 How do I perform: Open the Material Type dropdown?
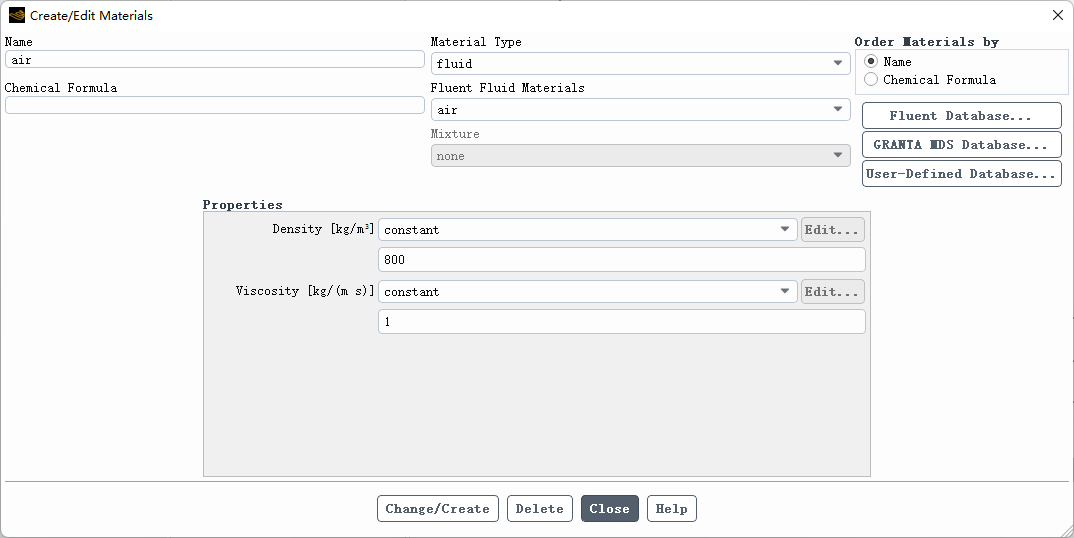(x=640, y=64)
